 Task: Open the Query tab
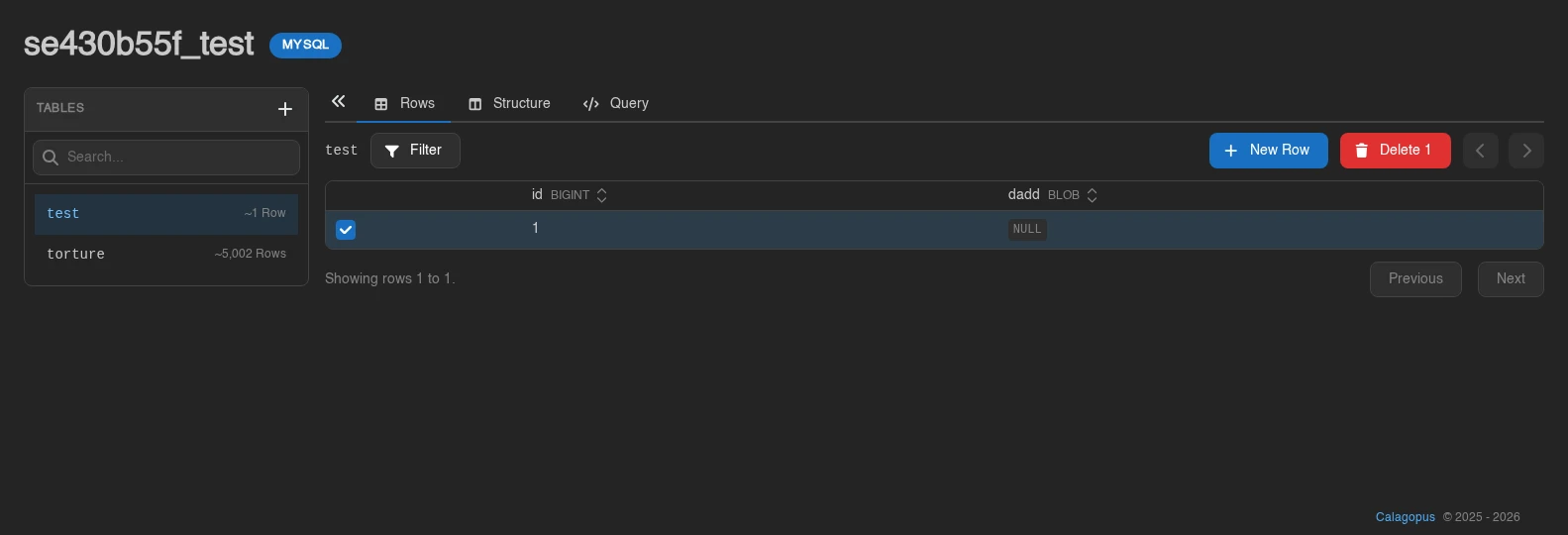click(x=616, y=103)
